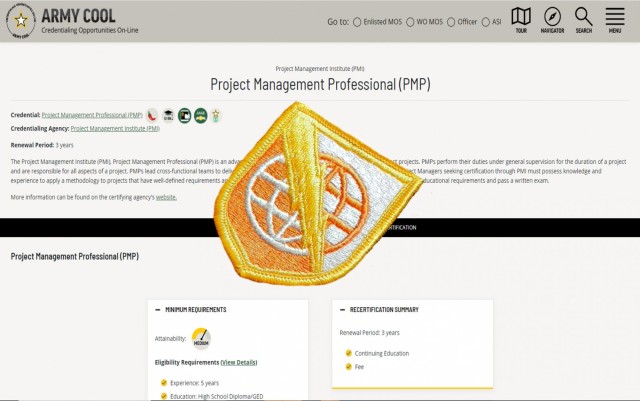Click the black bar Certification tab label
This screenshot has width=640, height=401.
point(400,227)
